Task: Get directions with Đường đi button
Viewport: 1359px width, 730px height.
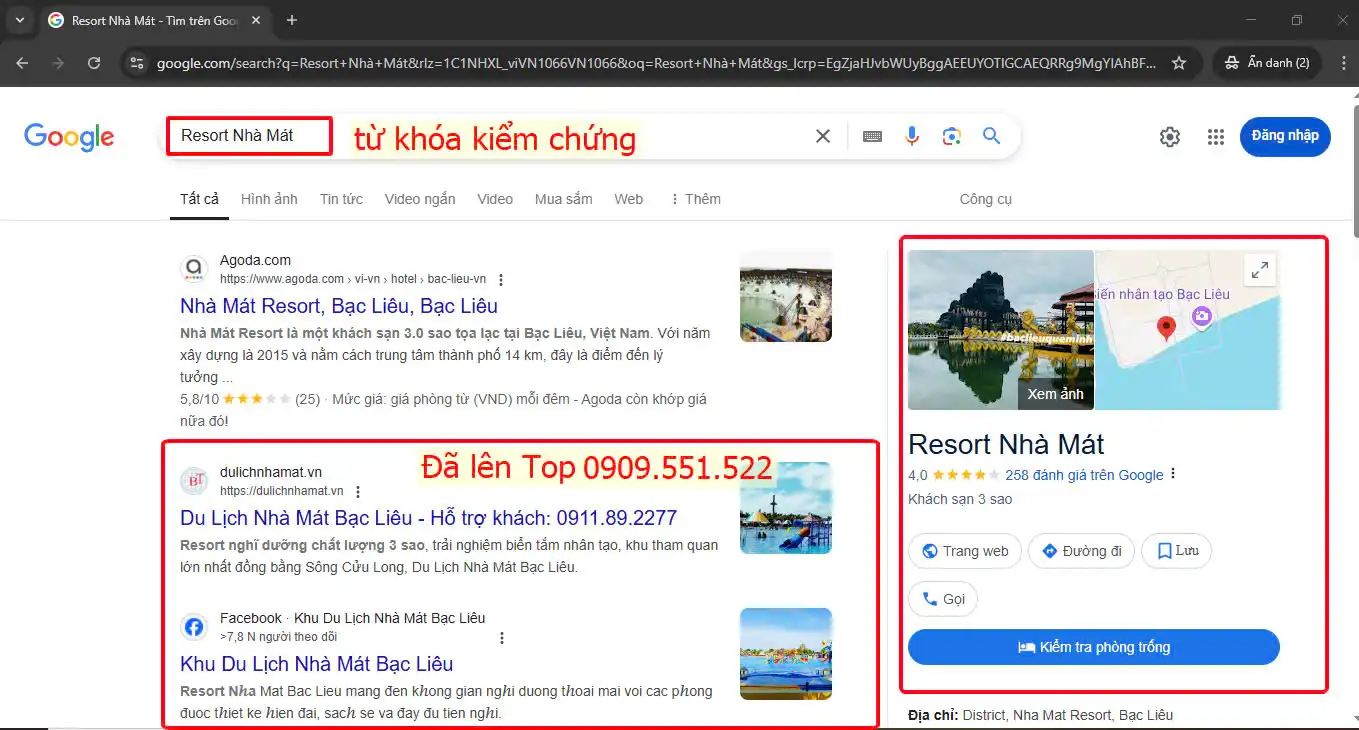Action: [x=1081, y=551]
